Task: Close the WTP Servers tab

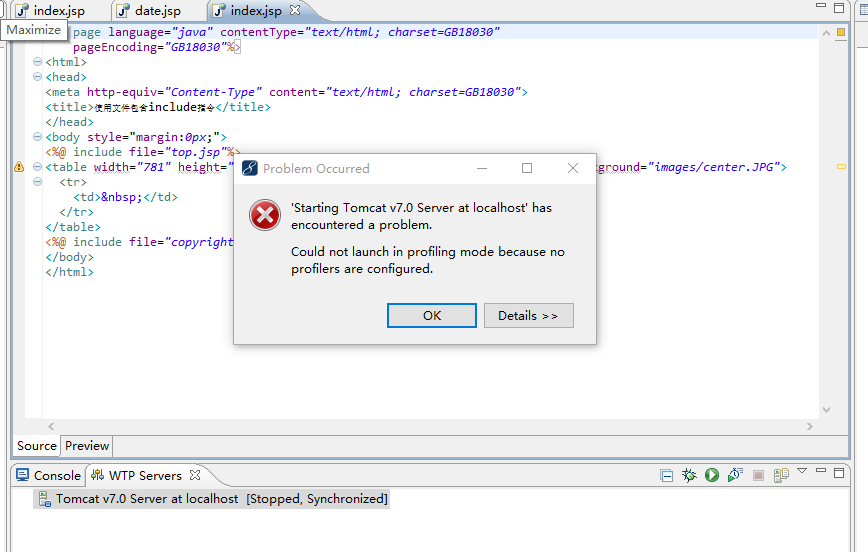Action: point(194,475)
